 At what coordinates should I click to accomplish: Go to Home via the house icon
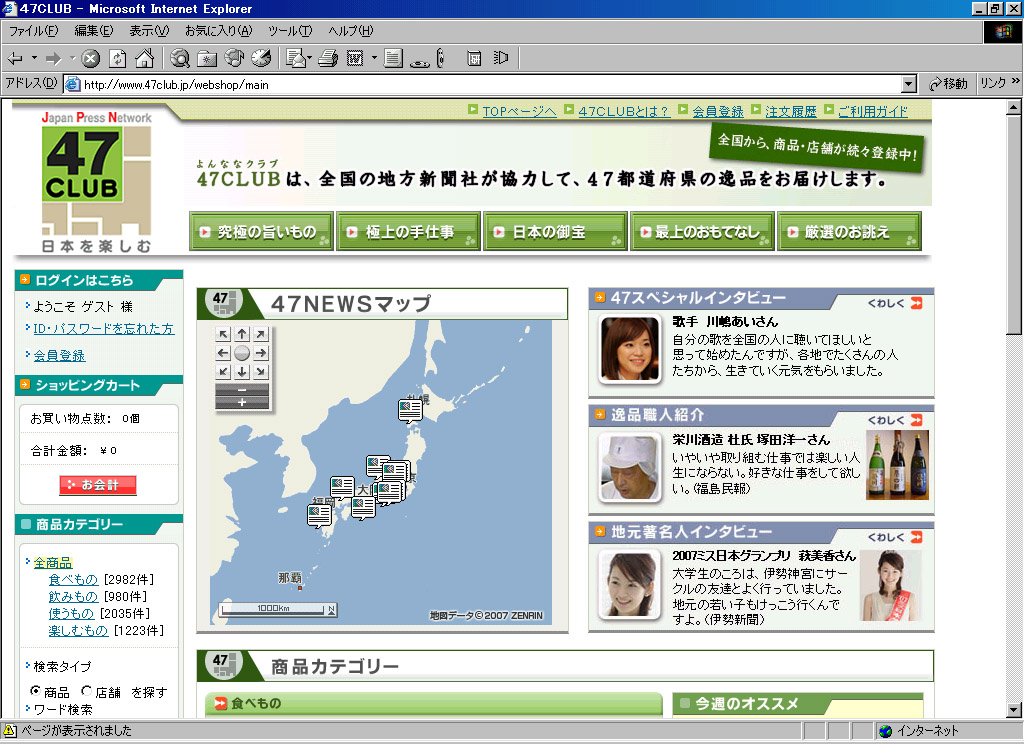point(144,59)
